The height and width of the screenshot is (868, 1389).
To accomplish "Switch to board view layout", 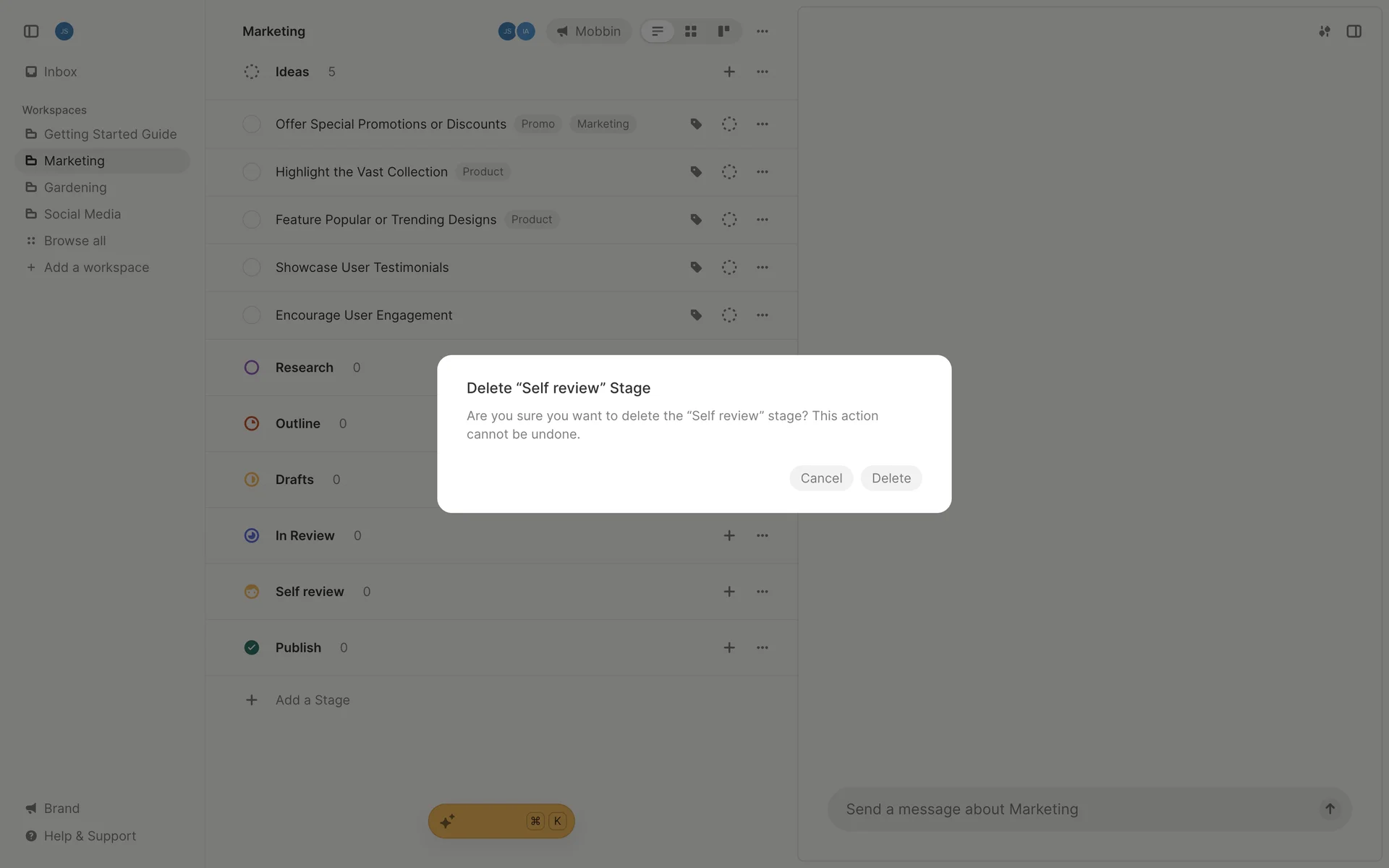I will coord(723,31).
